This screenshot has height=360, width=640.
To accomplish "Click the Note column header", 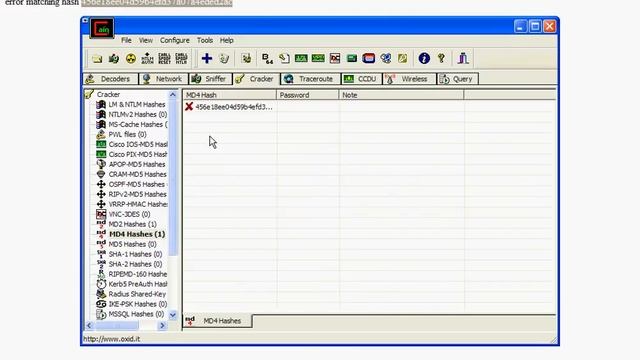I will click(402, 95).
